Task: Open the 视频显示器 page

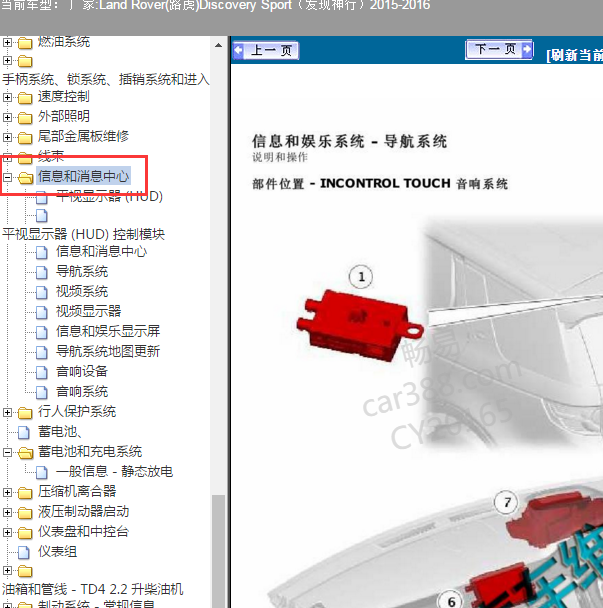Action: [x=88, y=311]
